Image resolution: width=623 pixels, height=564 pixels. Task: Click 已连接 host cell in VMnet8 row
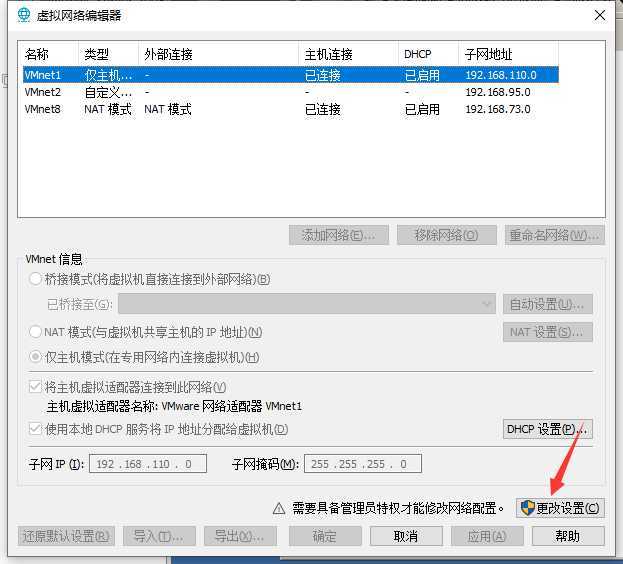[322, 109]
